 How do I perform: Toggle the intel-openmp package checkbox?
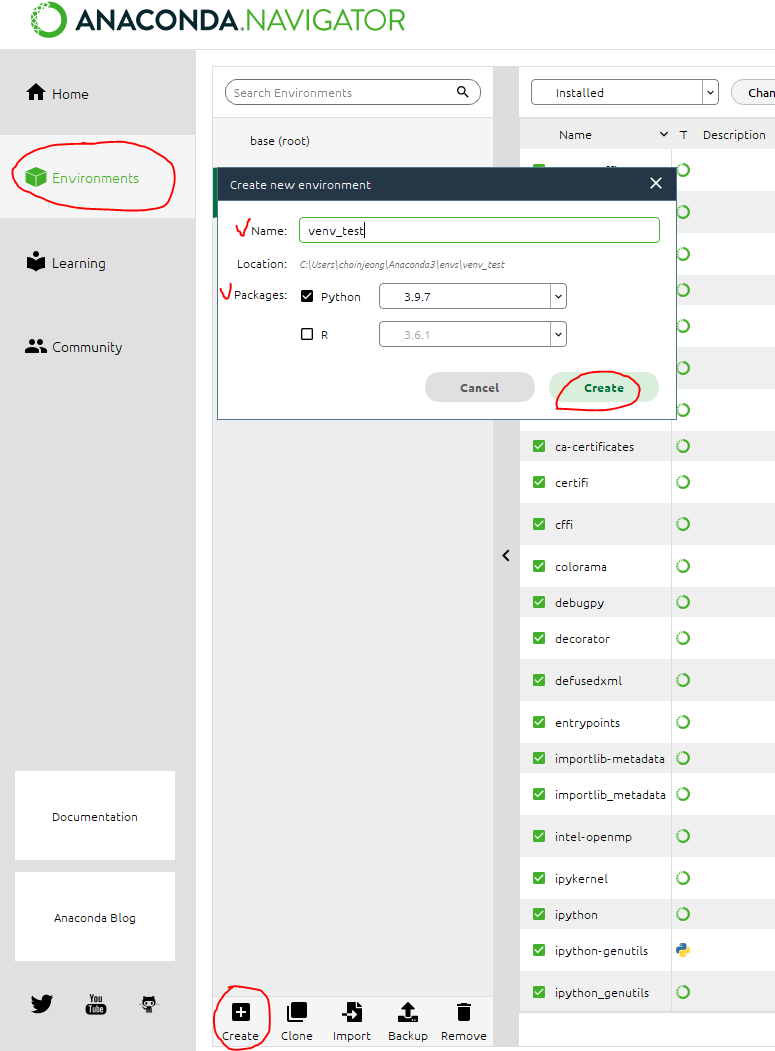(539, 836)
